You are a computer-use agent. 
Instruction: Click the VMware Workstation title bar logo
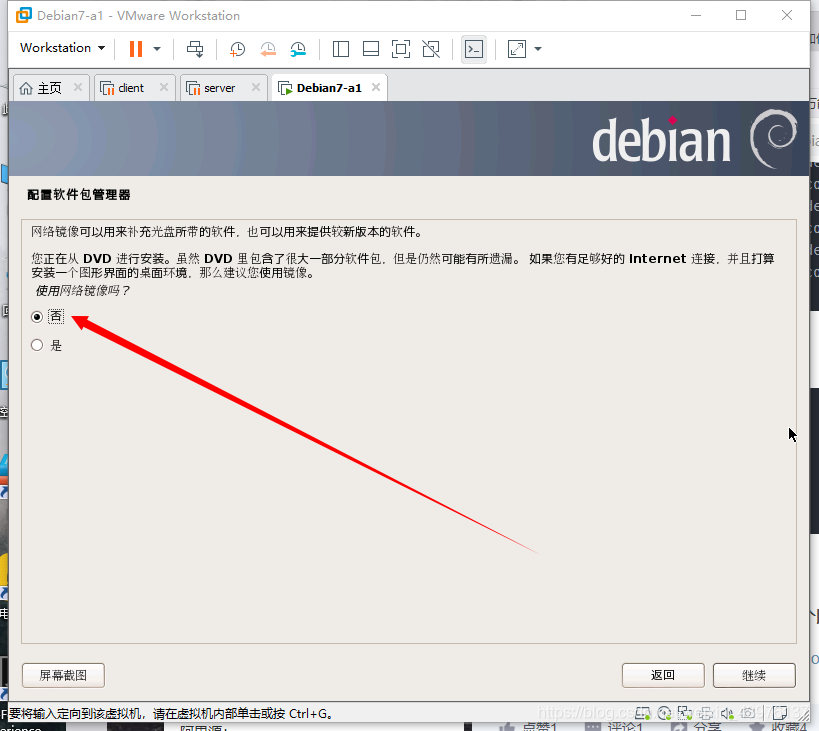click(x=24, y=15)
